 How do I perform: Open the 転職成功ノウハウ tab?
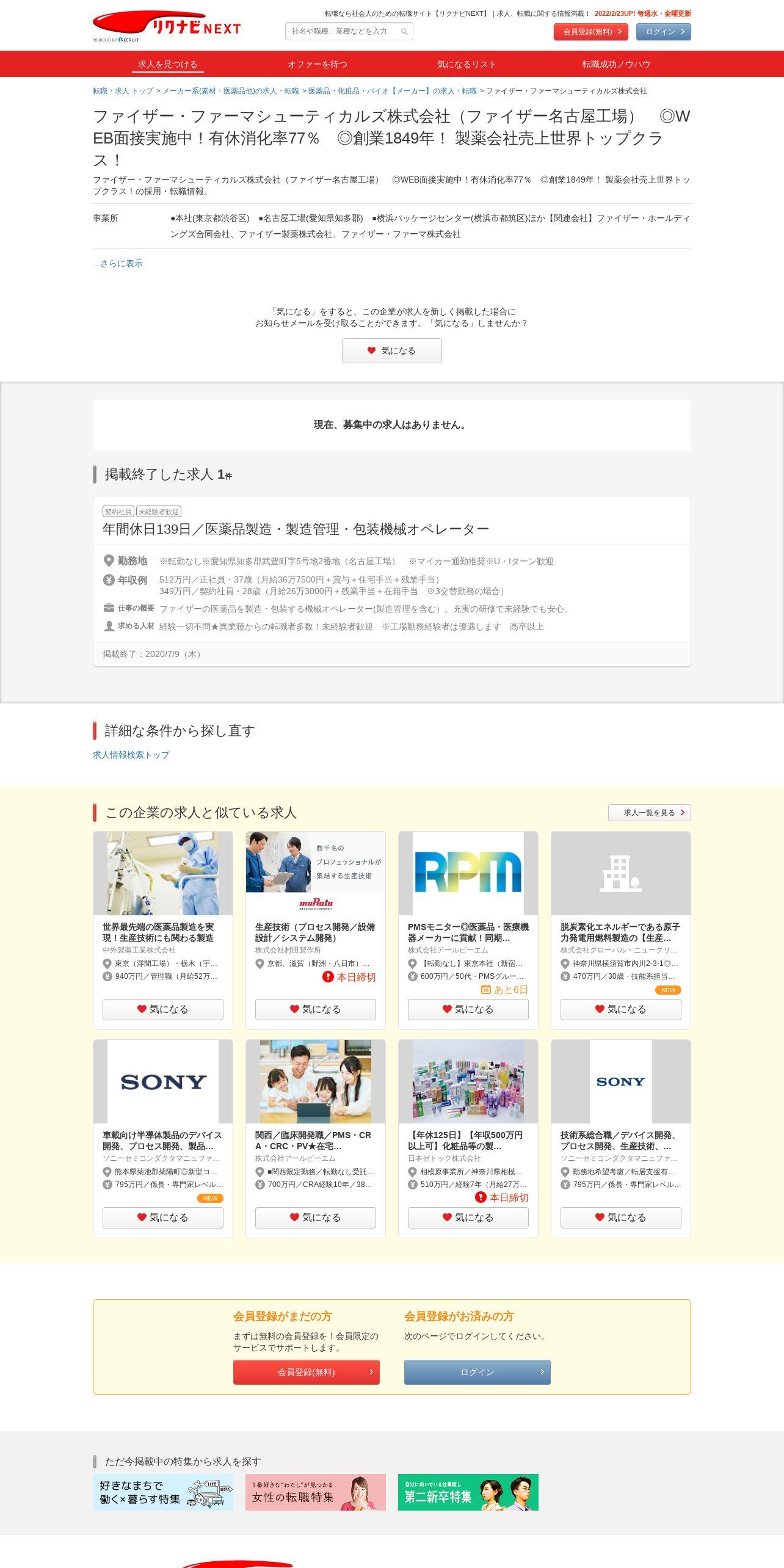click(x=616, y=64)
